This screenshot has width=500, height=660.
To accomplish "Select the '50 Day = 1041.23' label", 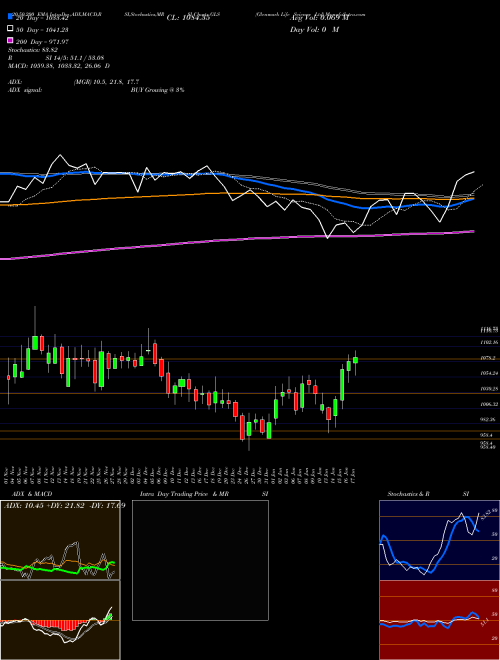I will coord(42,30).
